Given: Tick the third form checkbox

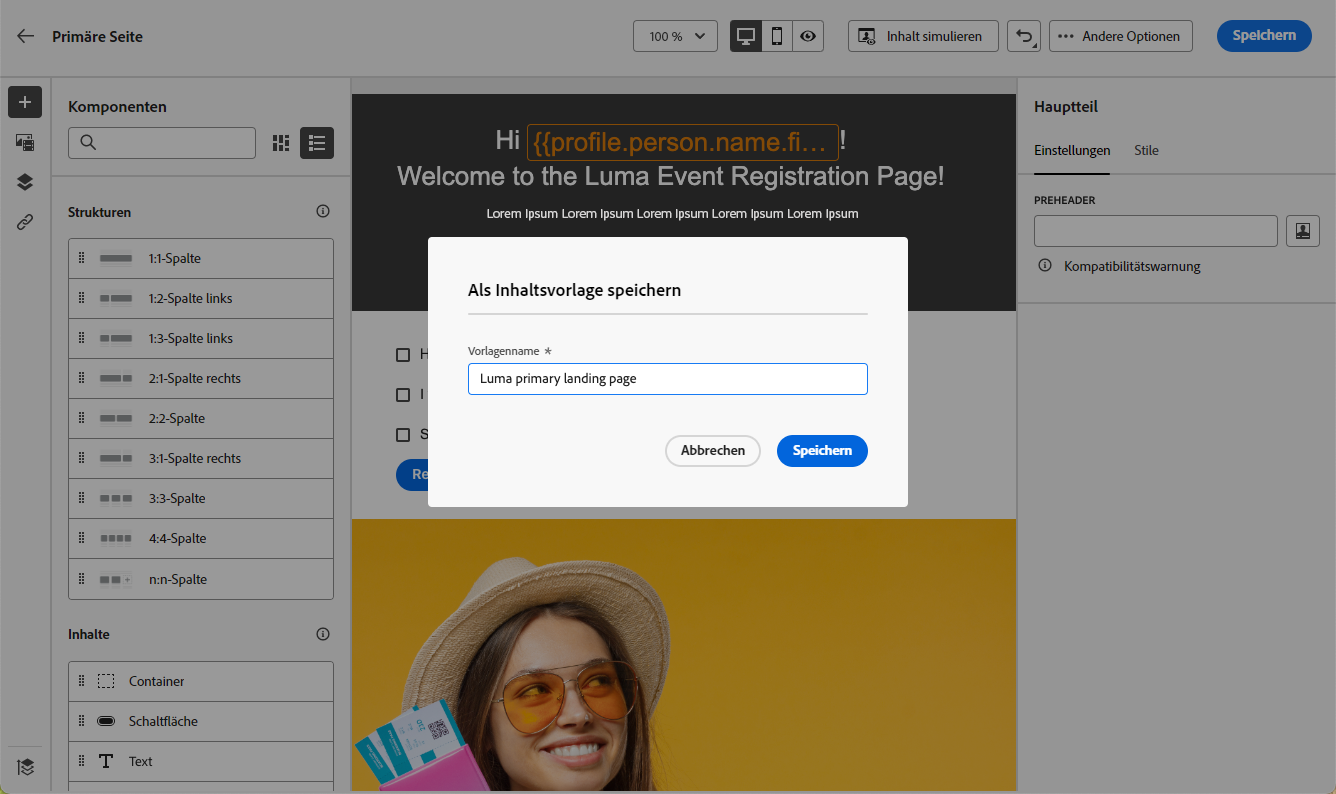Looking at the screenshot, I should tap(403, 434).
